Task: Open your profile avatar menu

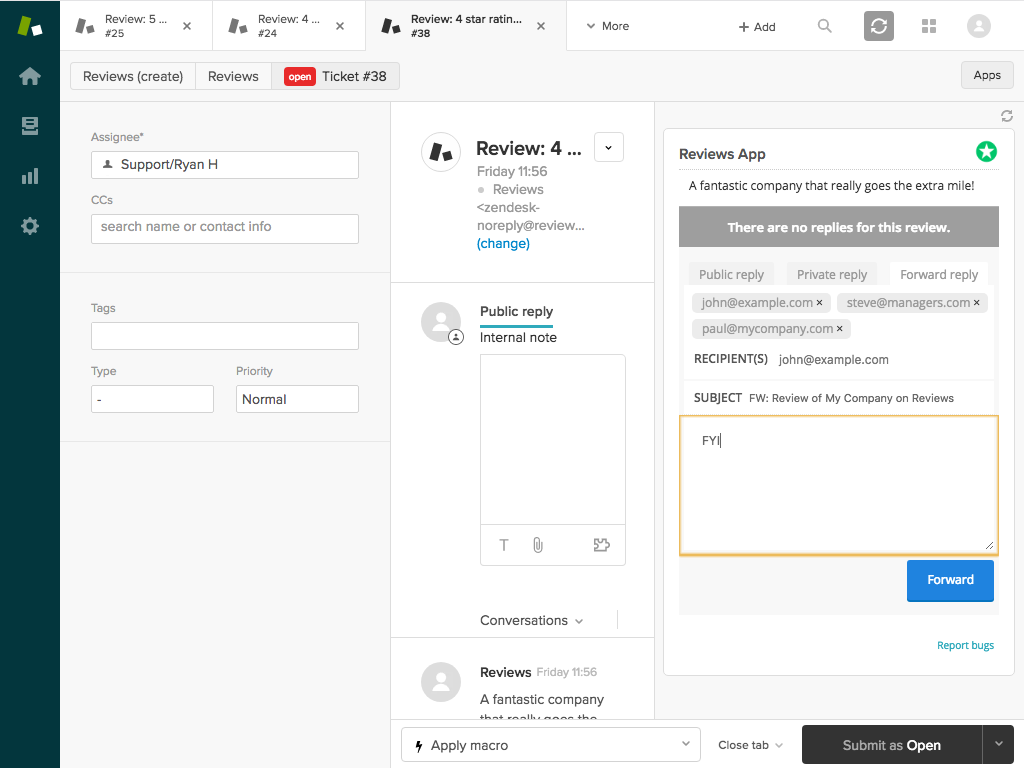Action: 978,26
